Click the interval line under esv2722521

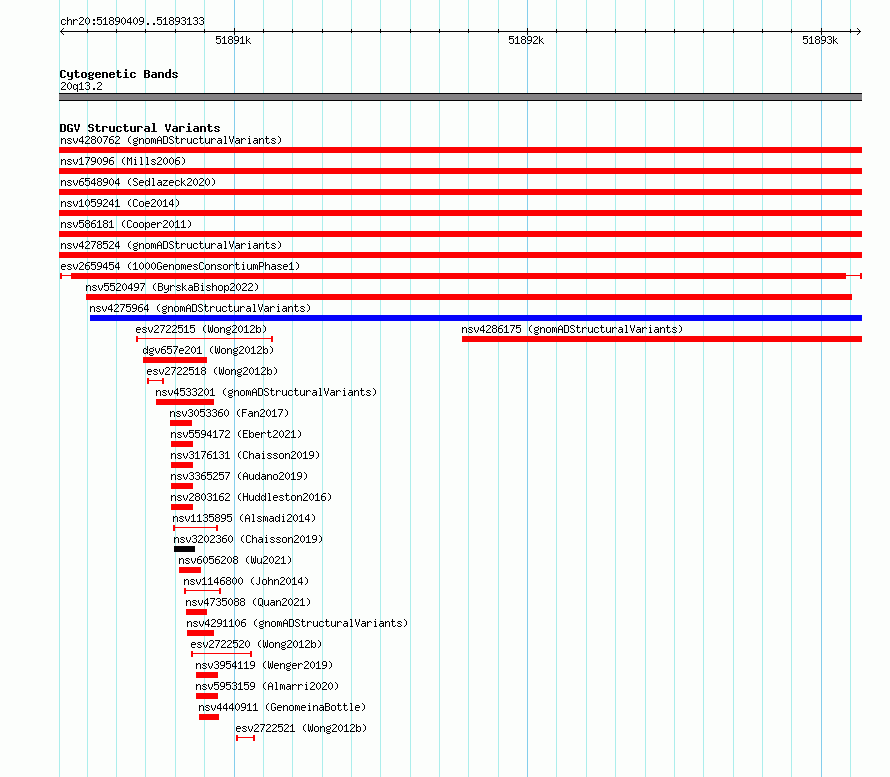tap(245, 738)
